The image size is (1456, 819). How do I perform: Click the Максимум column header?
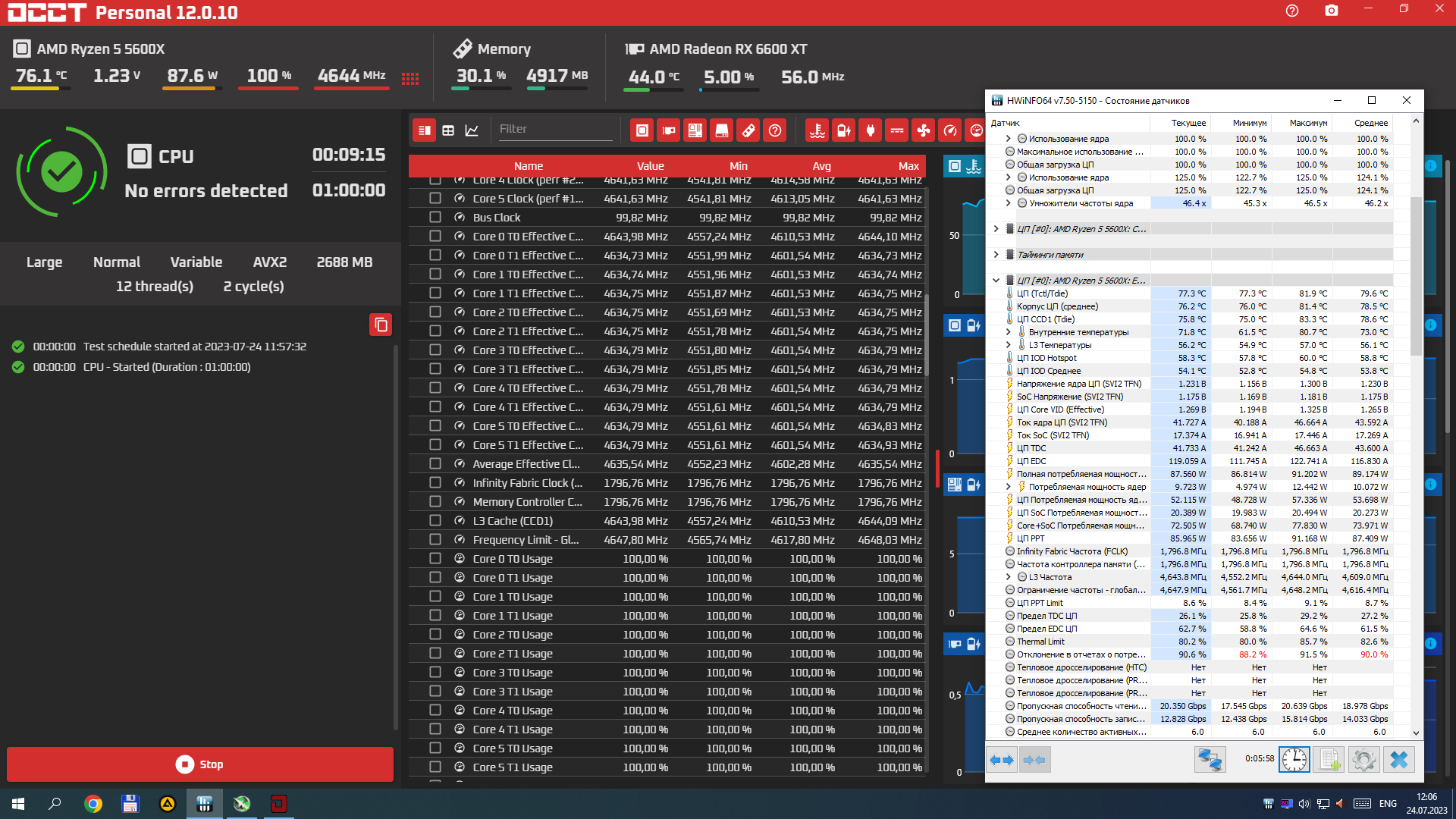coord(1308,123)
